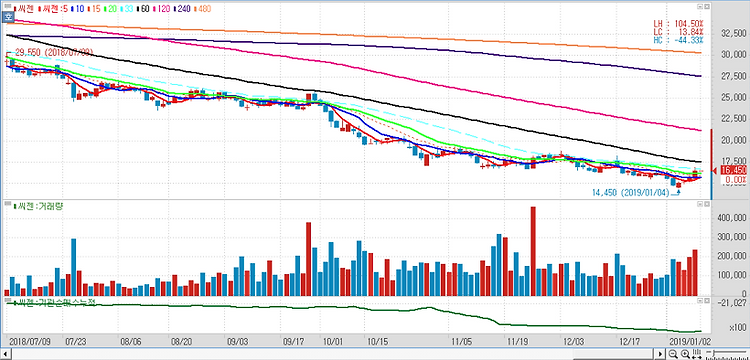Click the 12/03 date axis label

[x=574, y=342]
